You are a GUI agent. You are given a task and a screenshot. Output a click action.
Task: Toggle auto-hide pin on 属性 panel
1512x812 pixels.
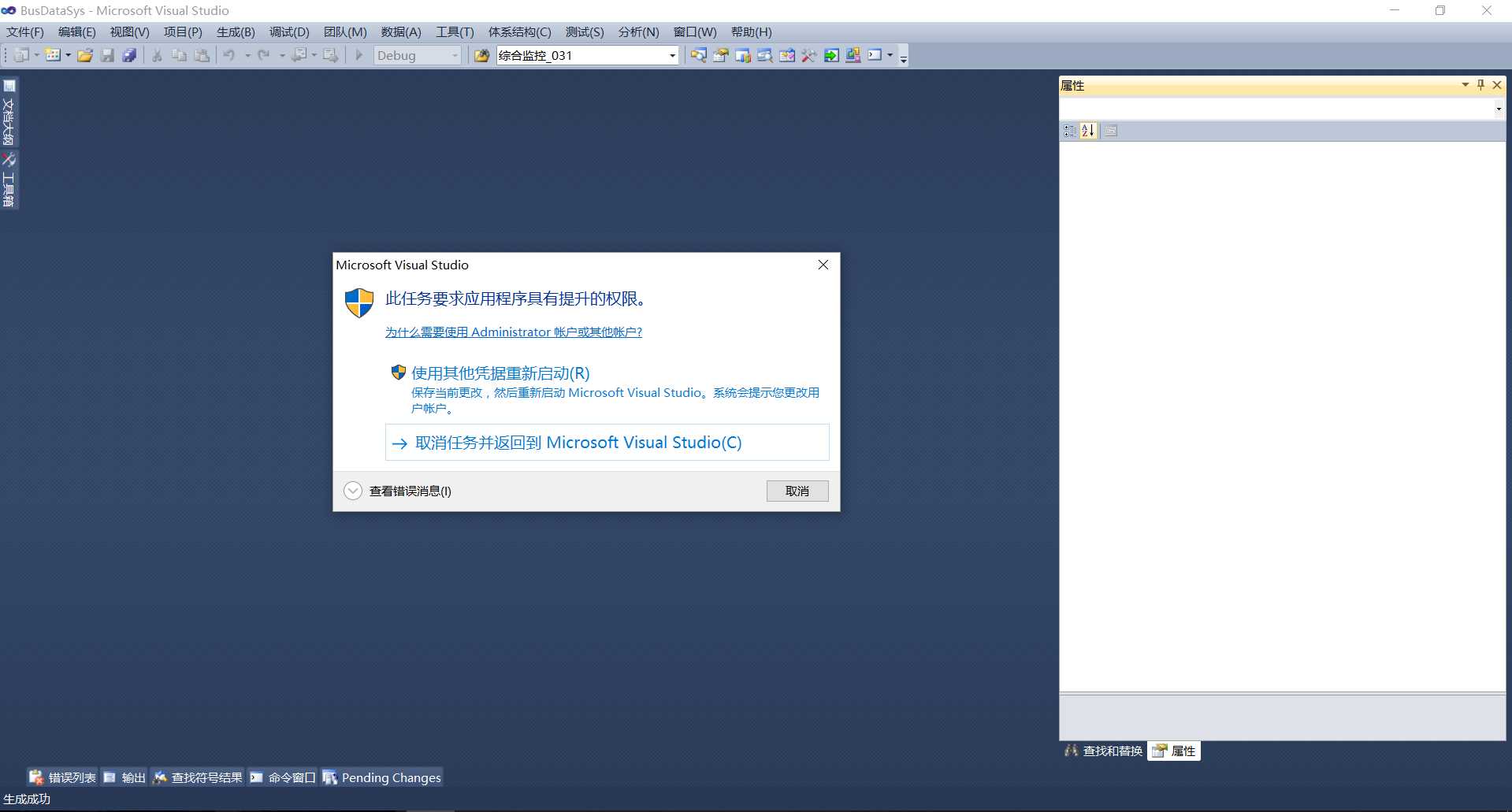pyautogui.click(x=1480, y=84)
